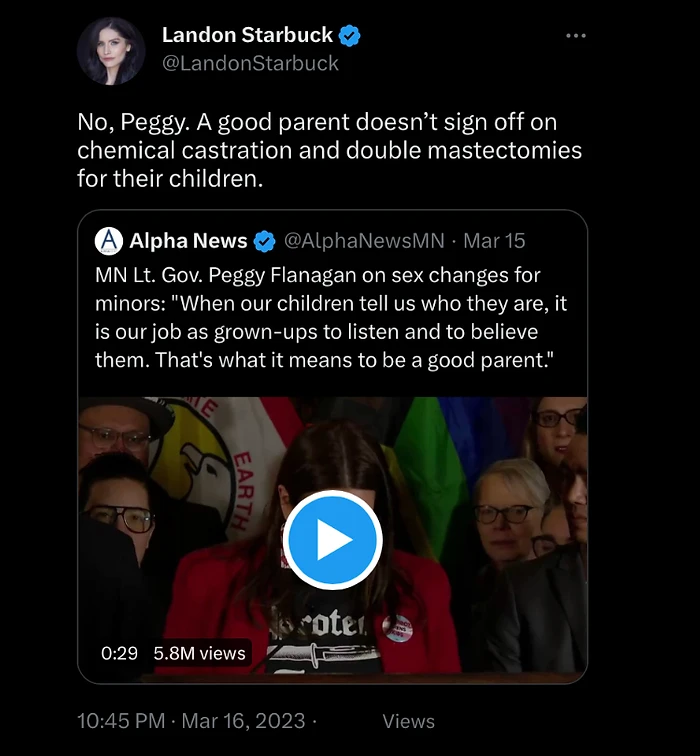
Task: Click the Alpha News account name
Action: [x=188, y=241]
